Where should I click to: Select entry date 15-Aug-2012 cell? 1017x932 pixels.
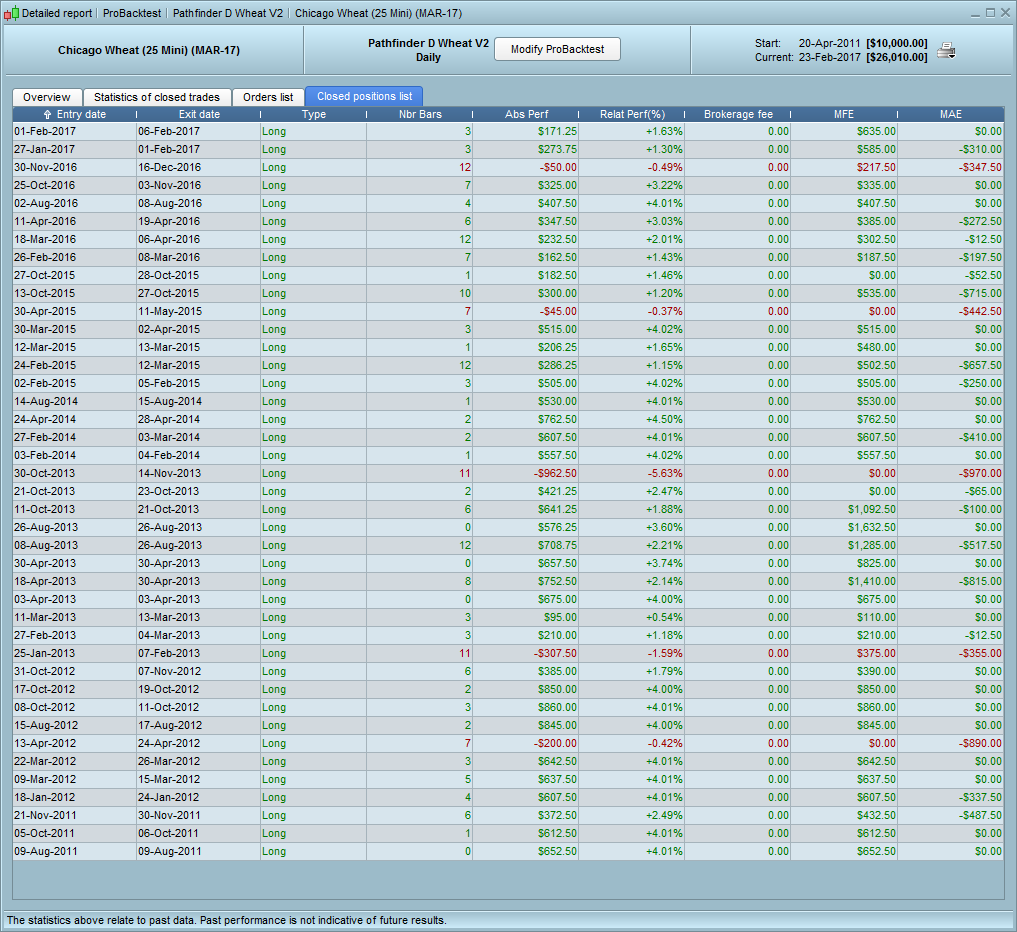point(75,725)
